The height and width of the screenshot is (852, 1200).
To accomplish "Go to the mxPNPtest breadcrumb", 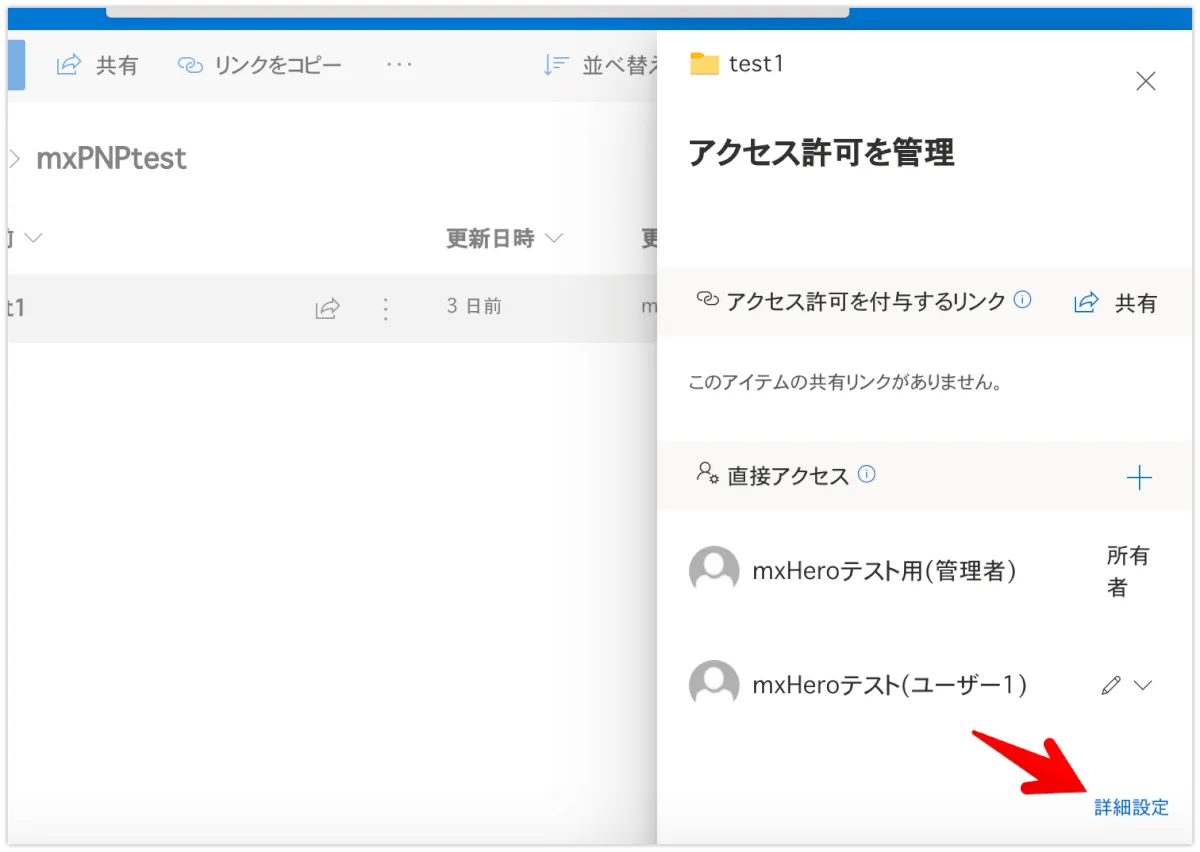I will tap(111, 158).
